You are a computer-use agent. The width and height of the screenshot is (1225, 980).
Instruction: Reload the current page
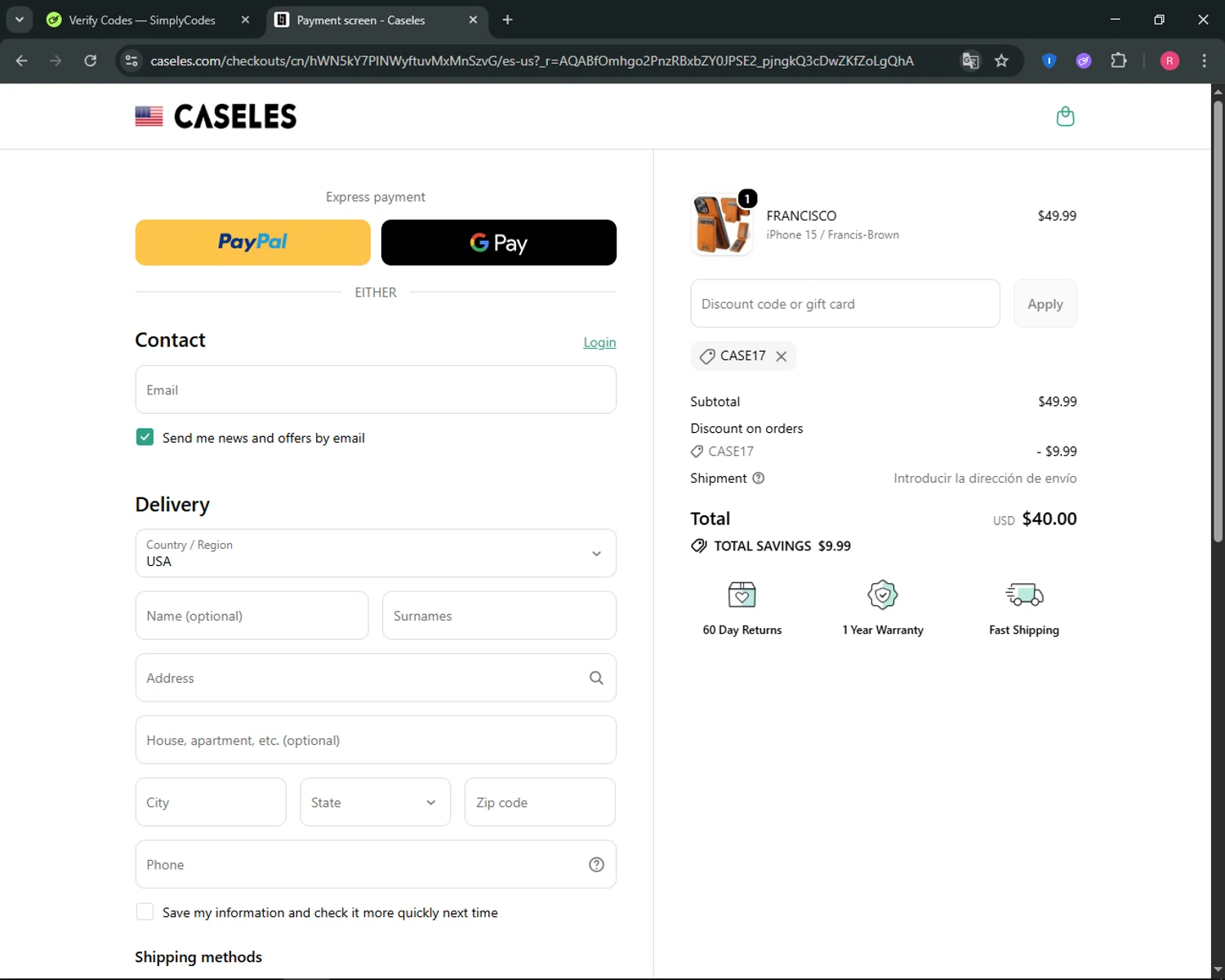click(91, 60)
